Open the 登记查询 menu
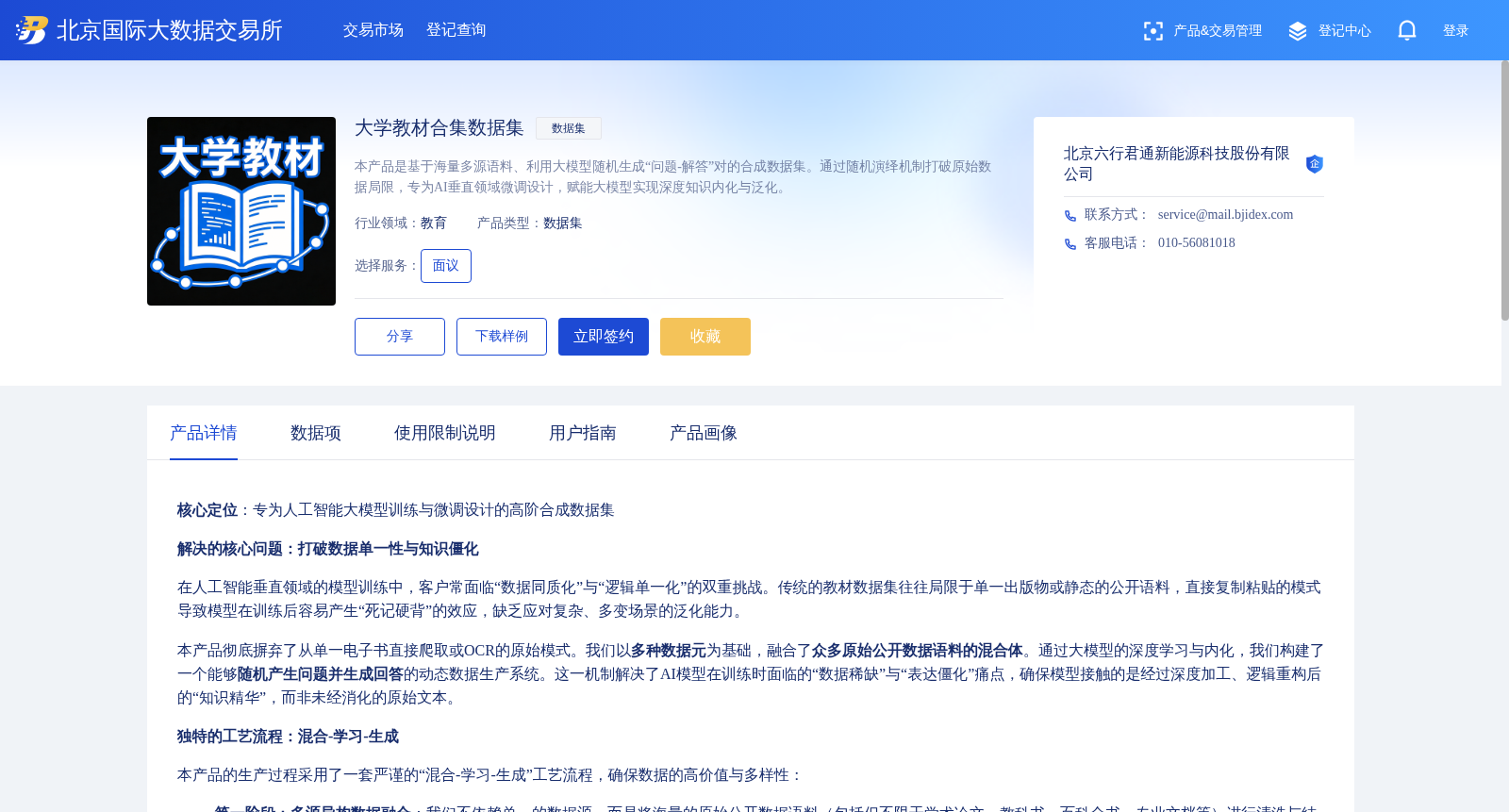 point(456,30)
